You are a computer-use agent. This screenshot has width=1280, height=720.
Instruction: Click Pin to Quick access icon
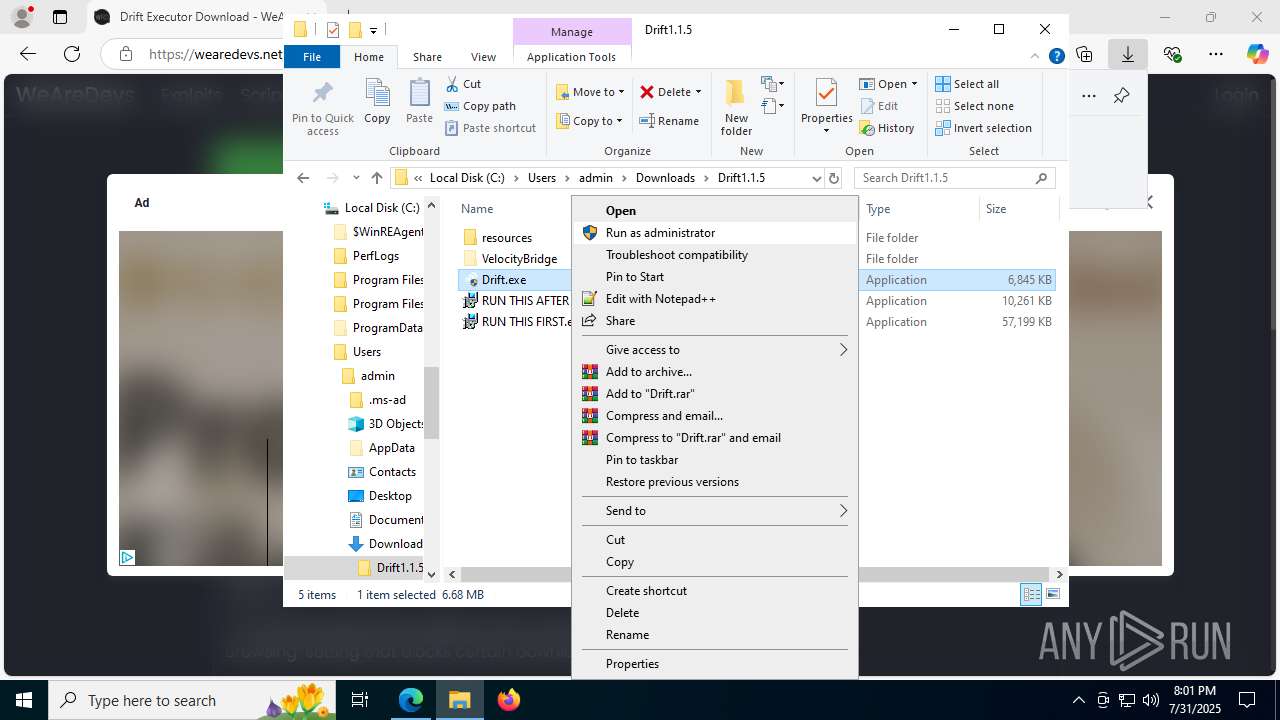(x=322, y=95)
